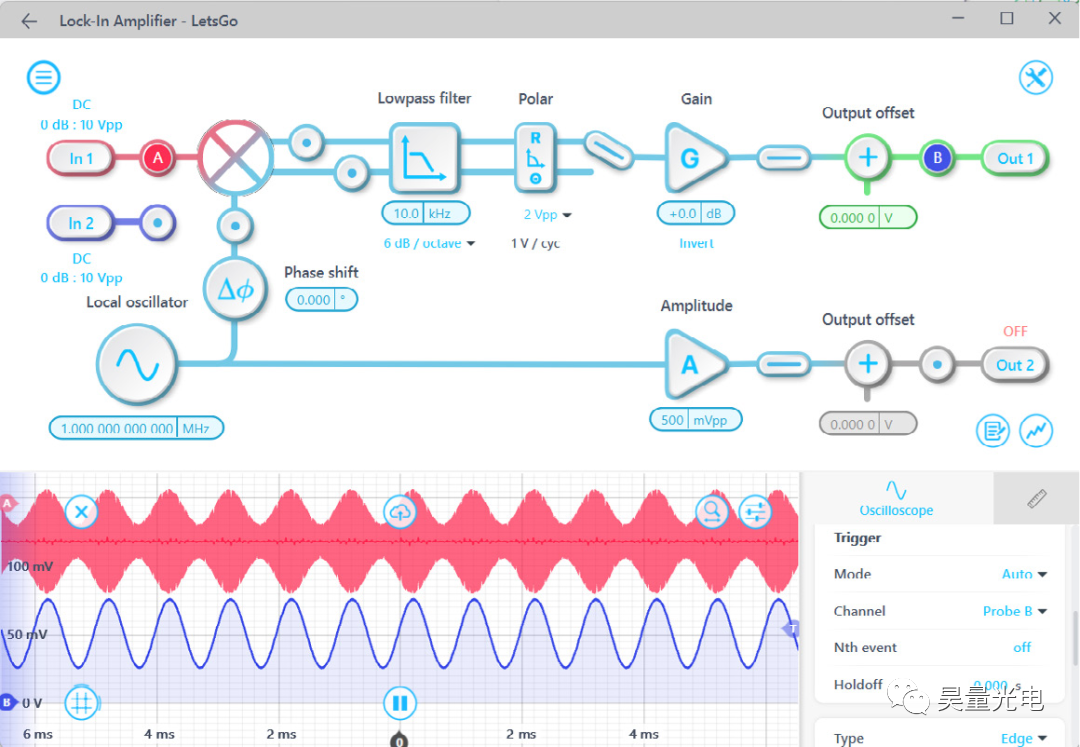Open the trigger Channel Probe B dropdown
The width and height of the screenshot is (1080, 747).
[x=1015, y=611]
